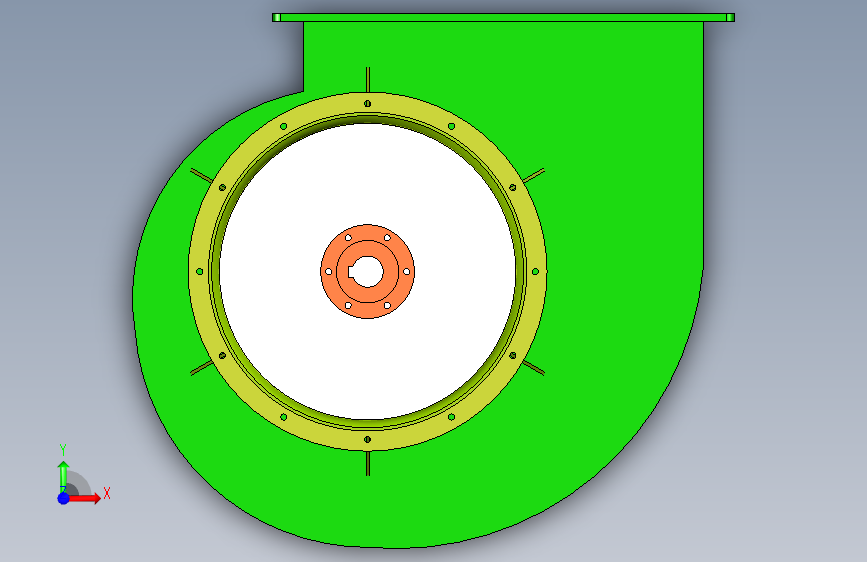Image resolution: width=867 pixels, height=562 pixels.
Task: Select the bottommost bolt hole on the yellow ring
Action: coord(368,440)
